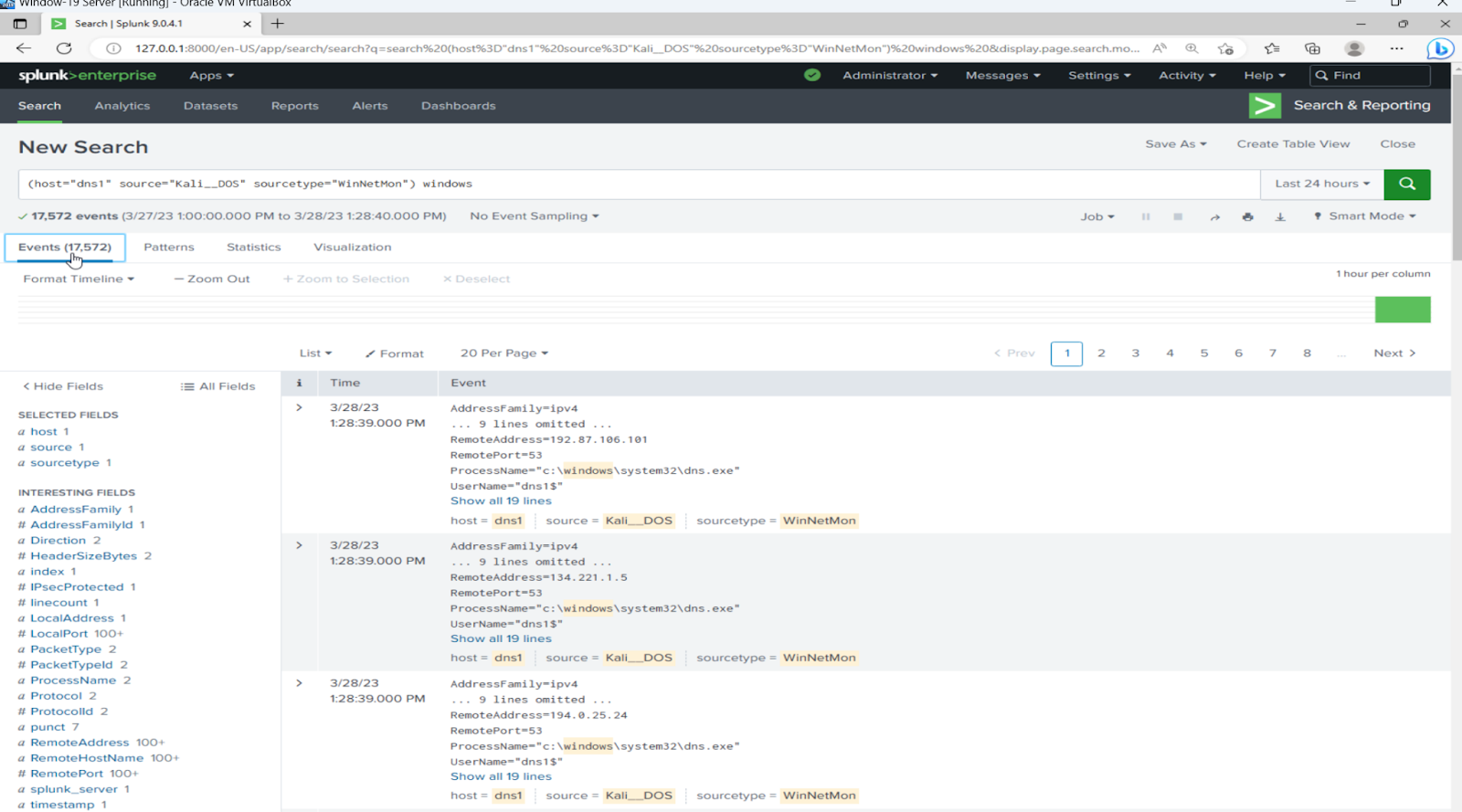Click the Splunk enterprise logo

[87, 75]
